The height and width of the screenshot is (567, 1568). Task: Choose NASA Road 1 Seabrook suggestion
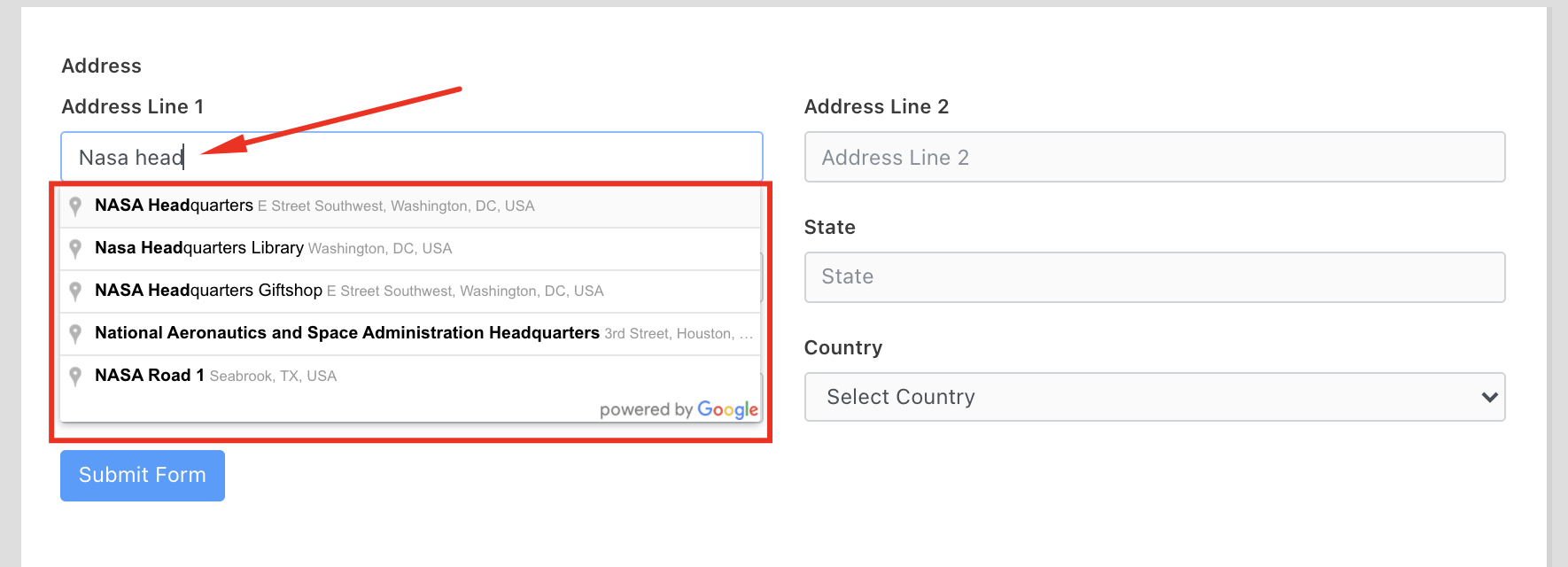point(215,376)
